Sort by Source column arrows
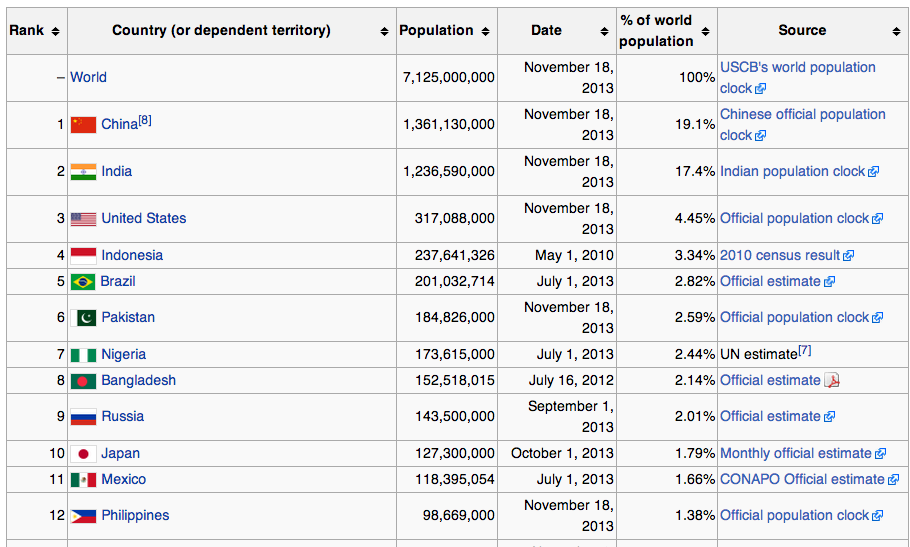Viewport: 910px width, 547px height. 895,32
